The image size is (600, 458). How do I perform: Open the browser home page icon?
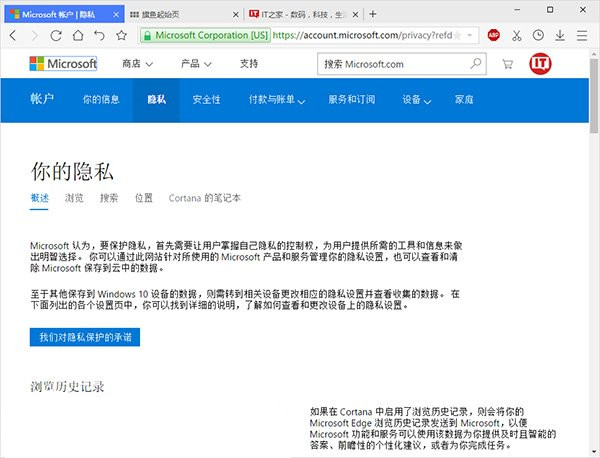pyautogui.click(x=78, y=36)
